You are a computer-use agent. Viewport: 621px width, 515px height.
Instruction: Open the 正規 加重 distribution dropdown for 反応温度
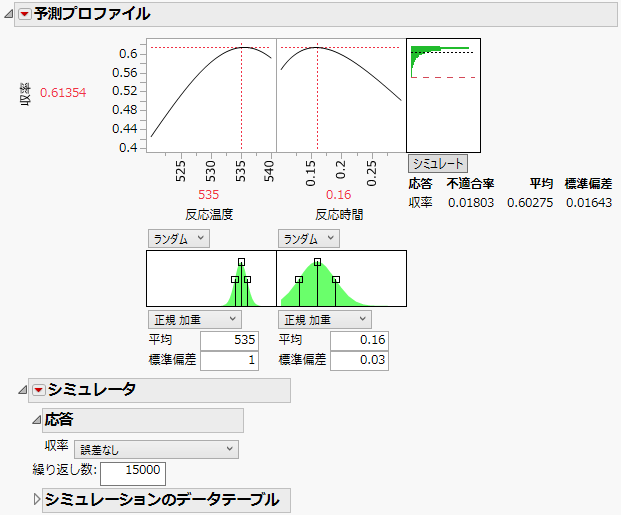(x=195, y=320)
